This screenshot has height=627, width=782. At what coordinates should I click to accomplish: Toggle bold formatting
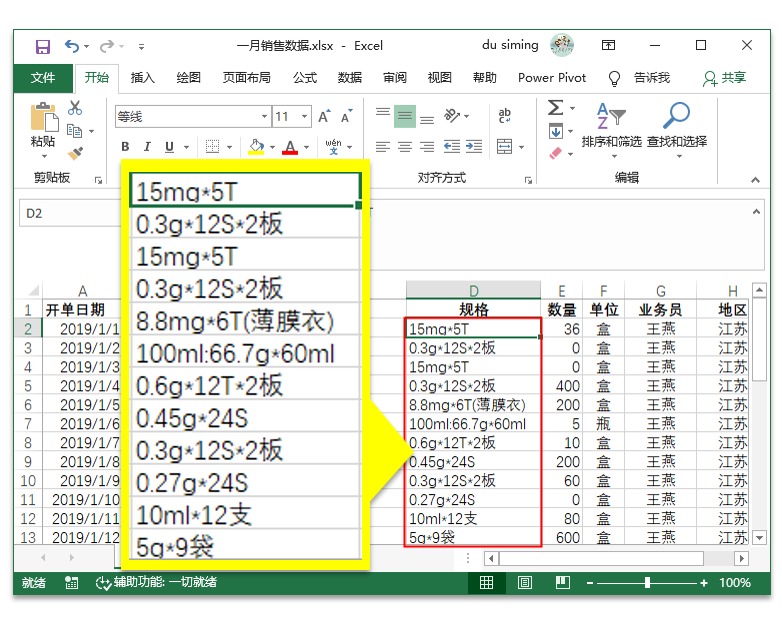click(x=125, y=147)
